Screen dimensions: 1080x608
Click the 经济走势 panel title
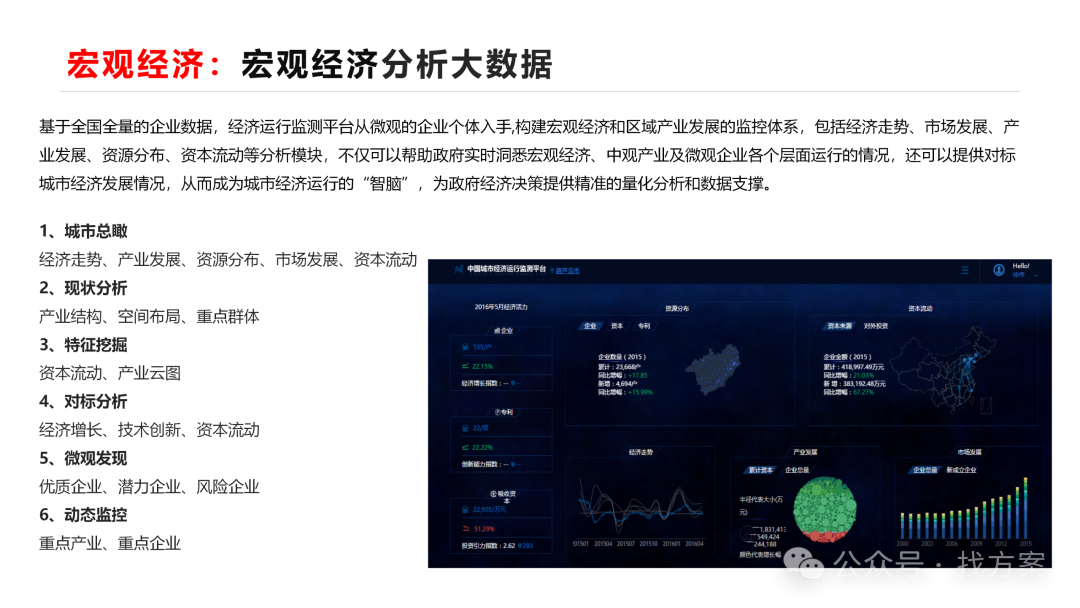coord(641,452)
